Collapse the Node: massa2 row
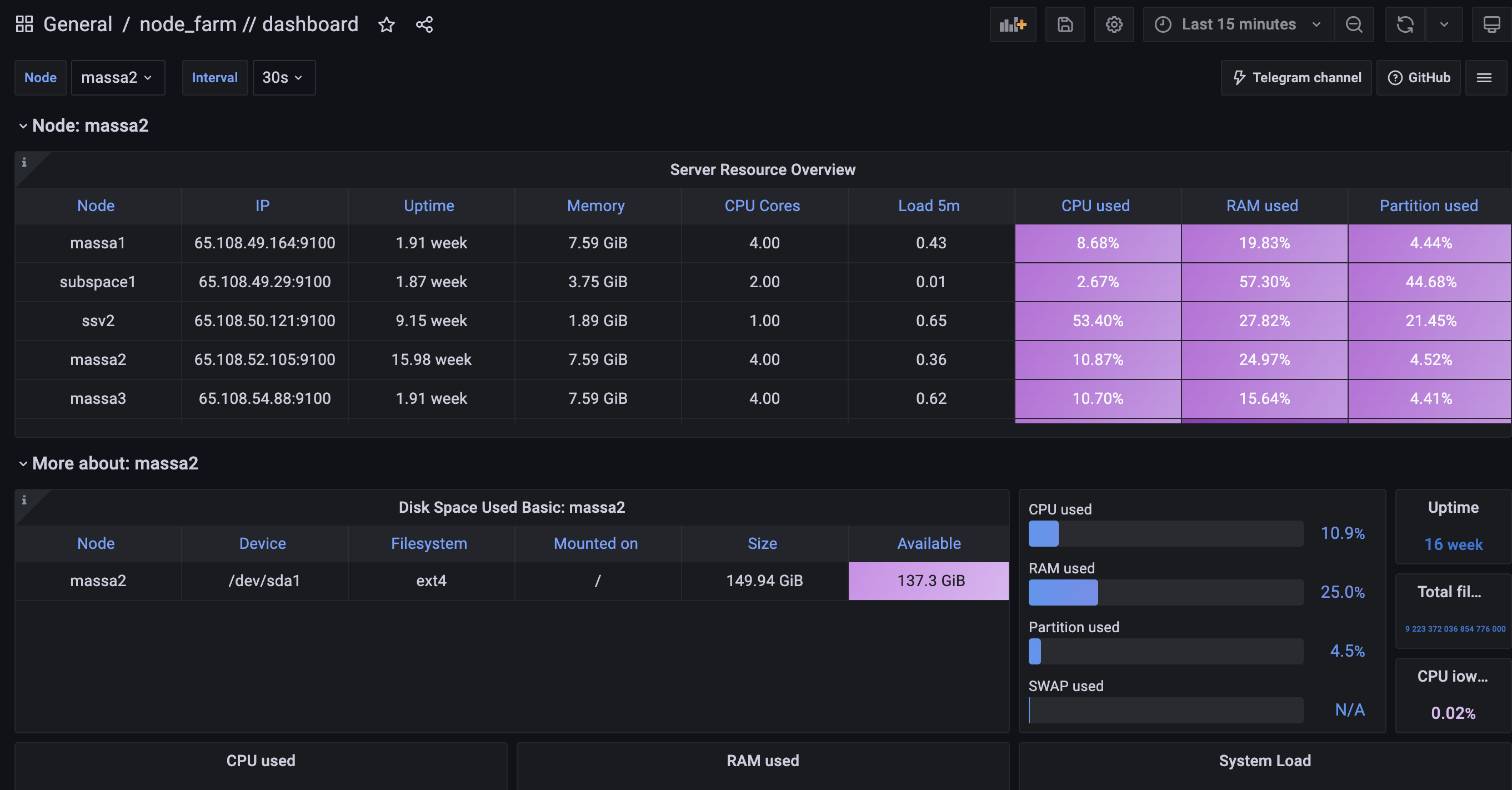Screen dimensions: 1512x790 pos(23,126)
